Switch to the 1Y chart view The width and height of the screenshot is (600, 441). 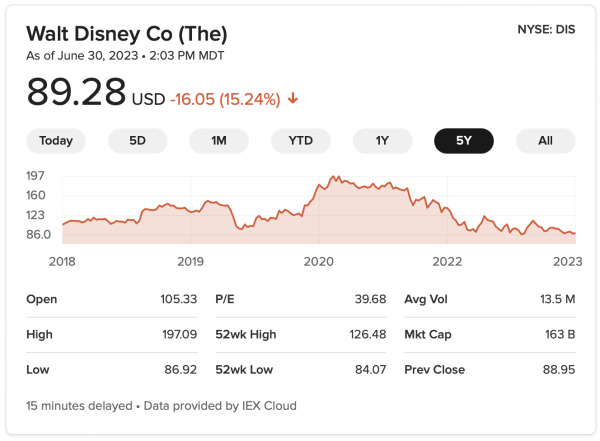pyautogui.click(x=382, y=141)
